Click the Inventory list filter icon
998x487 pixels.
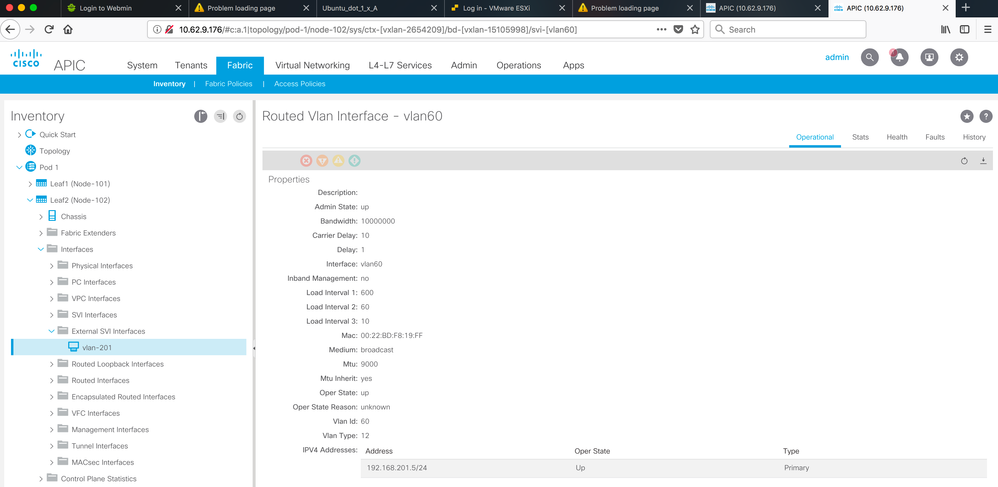220,116
